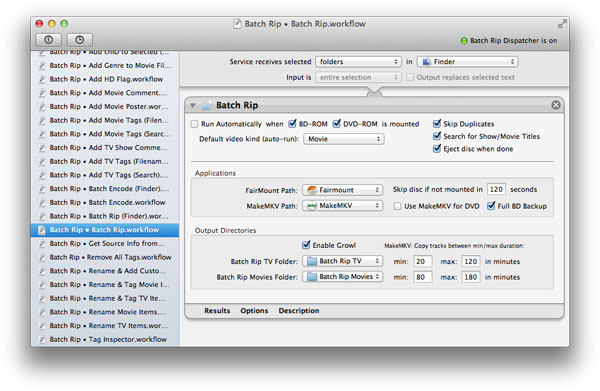
Task: Click the Batch Rip action title icon
Action: tap(207, 105)
